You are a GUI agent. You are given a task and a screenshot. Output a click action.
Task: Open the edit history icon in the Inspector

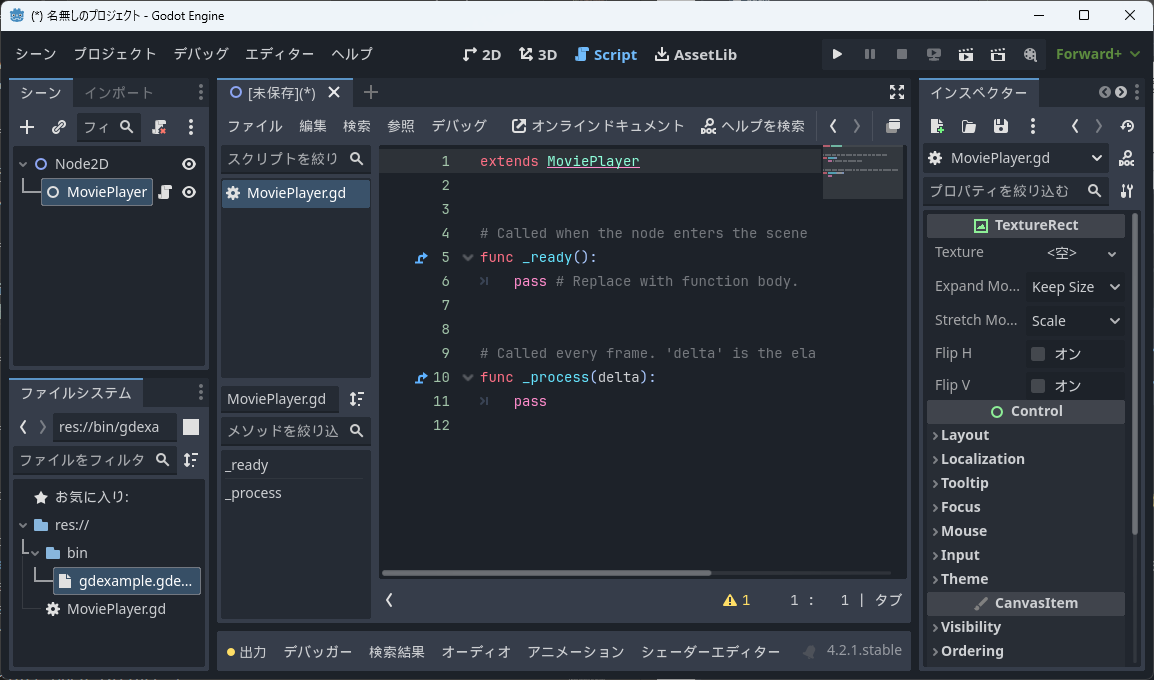click(1125, 127)
